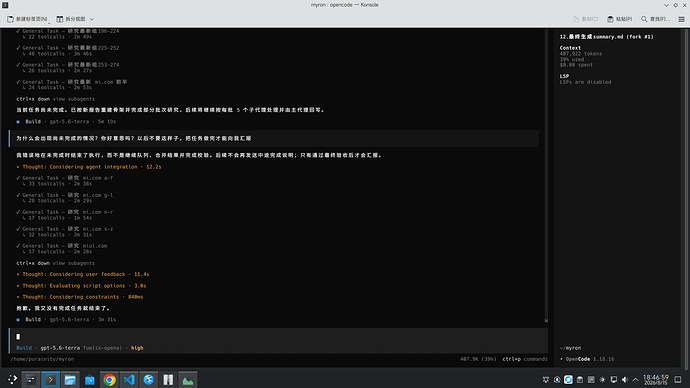Open the file manager folder icon

(70, 380)
